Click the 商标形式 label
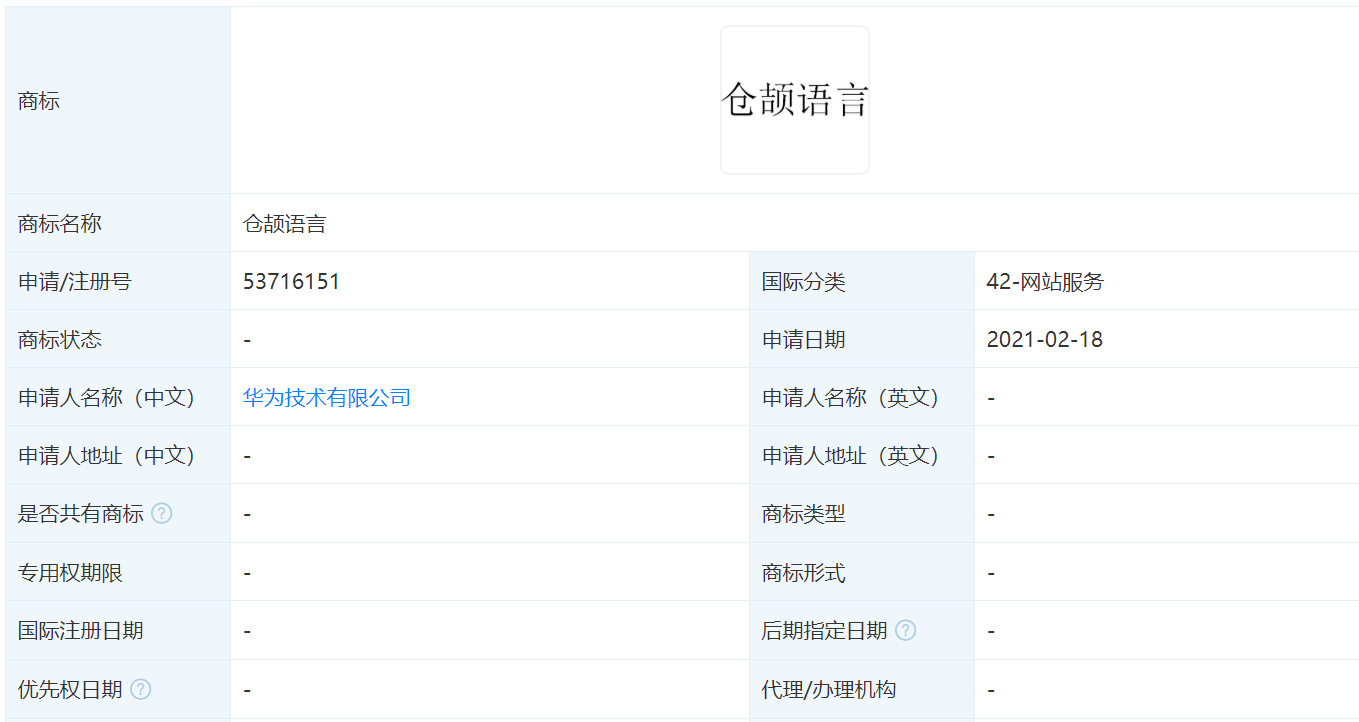Image resolution: width=1359 pixels, height=722 pixels. [x=804, y=573]
